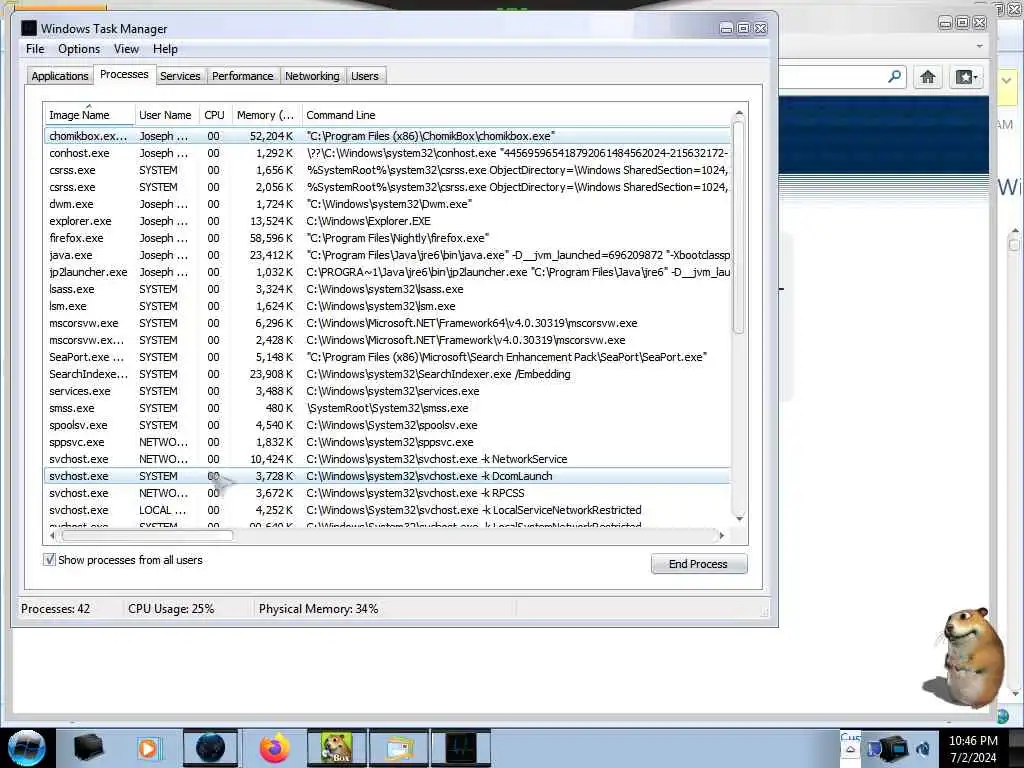
Task: Select Task Manager taskbar icon
Action: tap(460, 748)
